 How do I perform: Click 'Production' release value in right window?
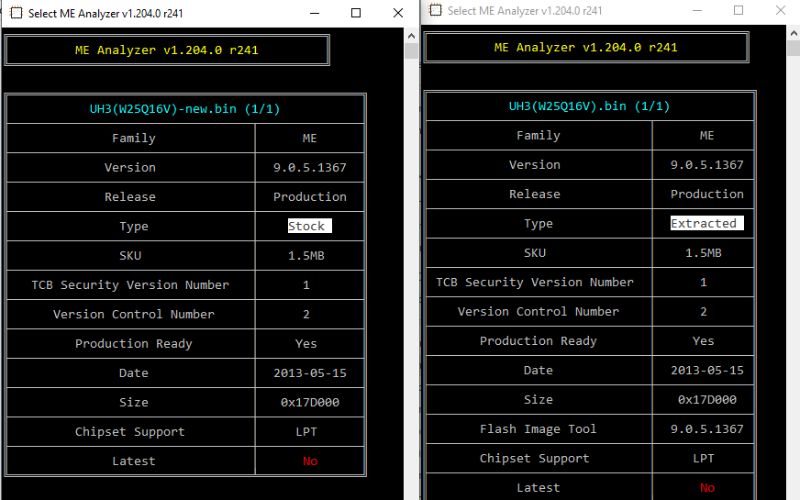pos(707,194)
